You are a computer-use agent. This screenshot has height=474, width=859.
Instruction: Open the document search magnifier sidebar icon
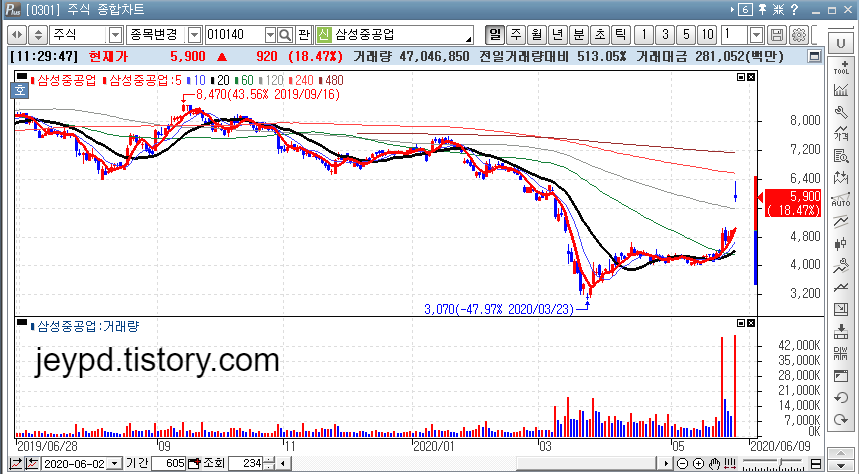841,156
